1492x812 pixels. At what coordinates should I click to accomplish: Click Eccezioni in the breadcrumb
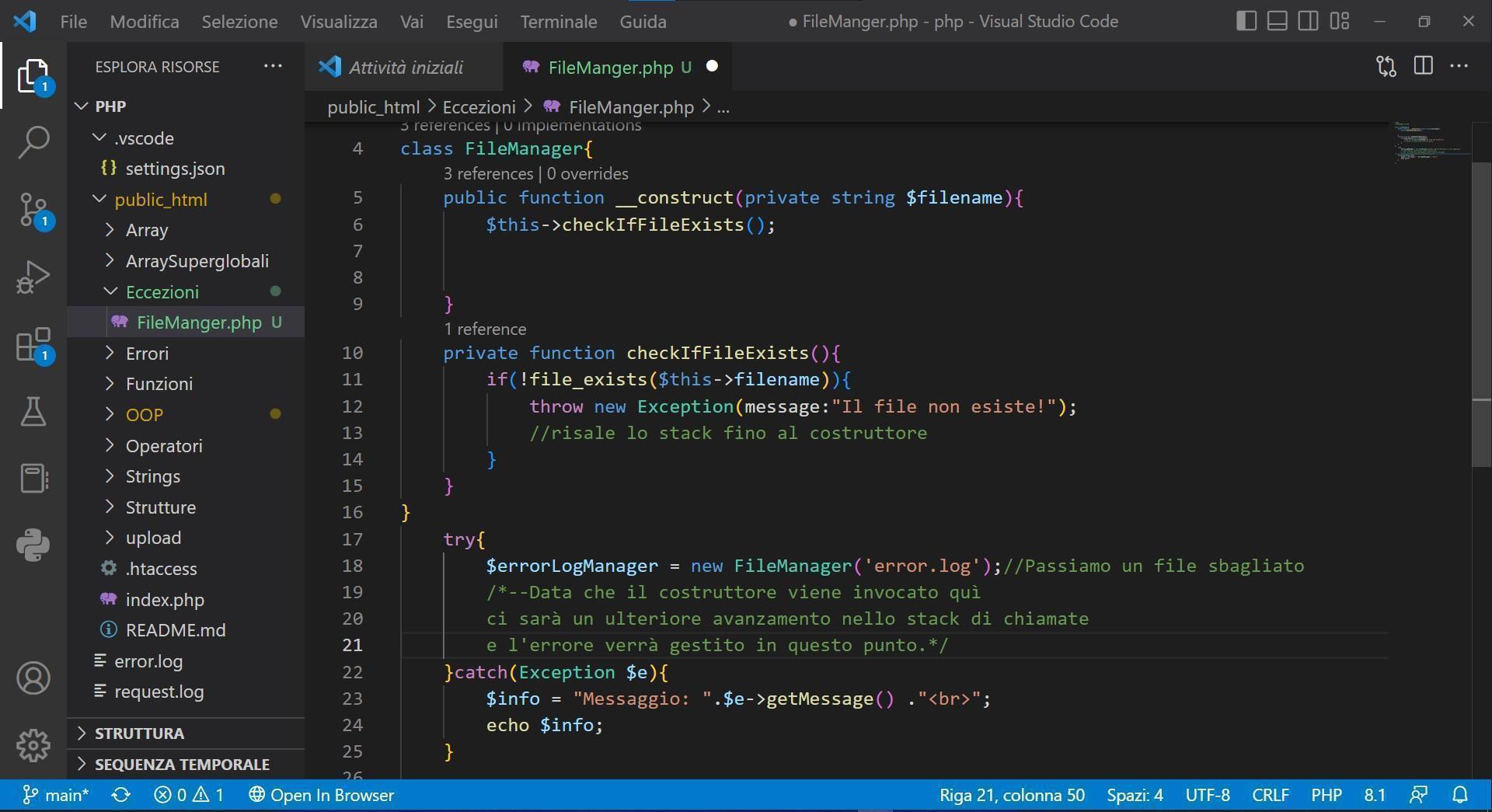[x=479, y=107]
